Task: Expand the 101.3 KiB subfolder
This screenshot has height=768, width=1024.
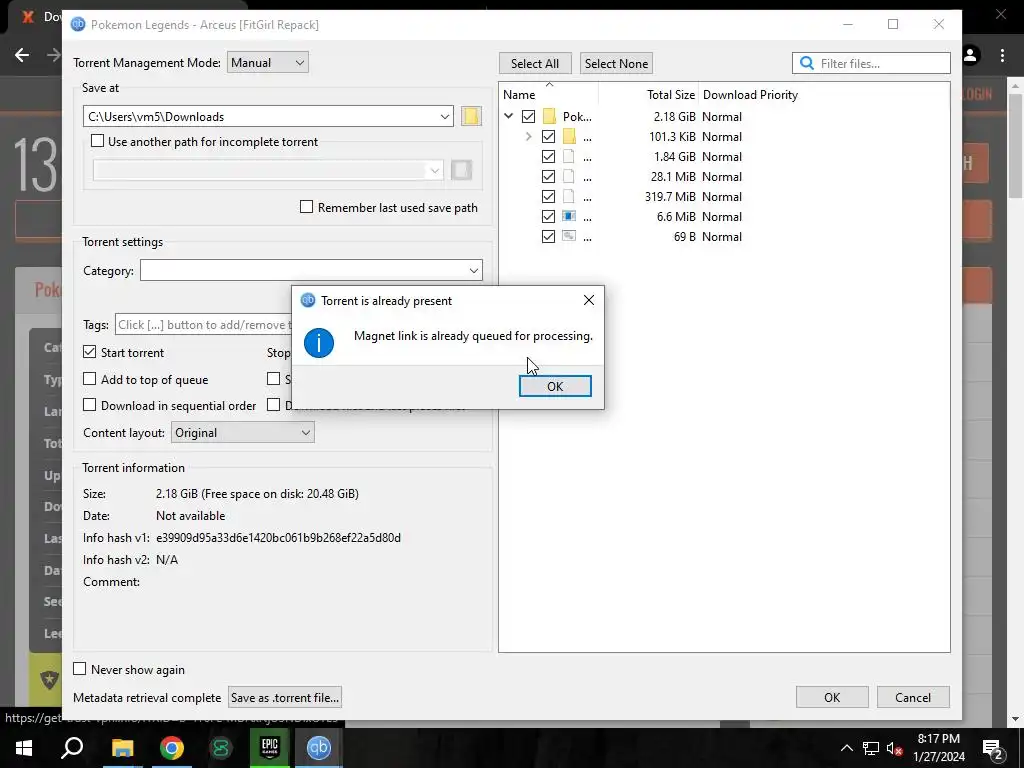Action: 528,136
